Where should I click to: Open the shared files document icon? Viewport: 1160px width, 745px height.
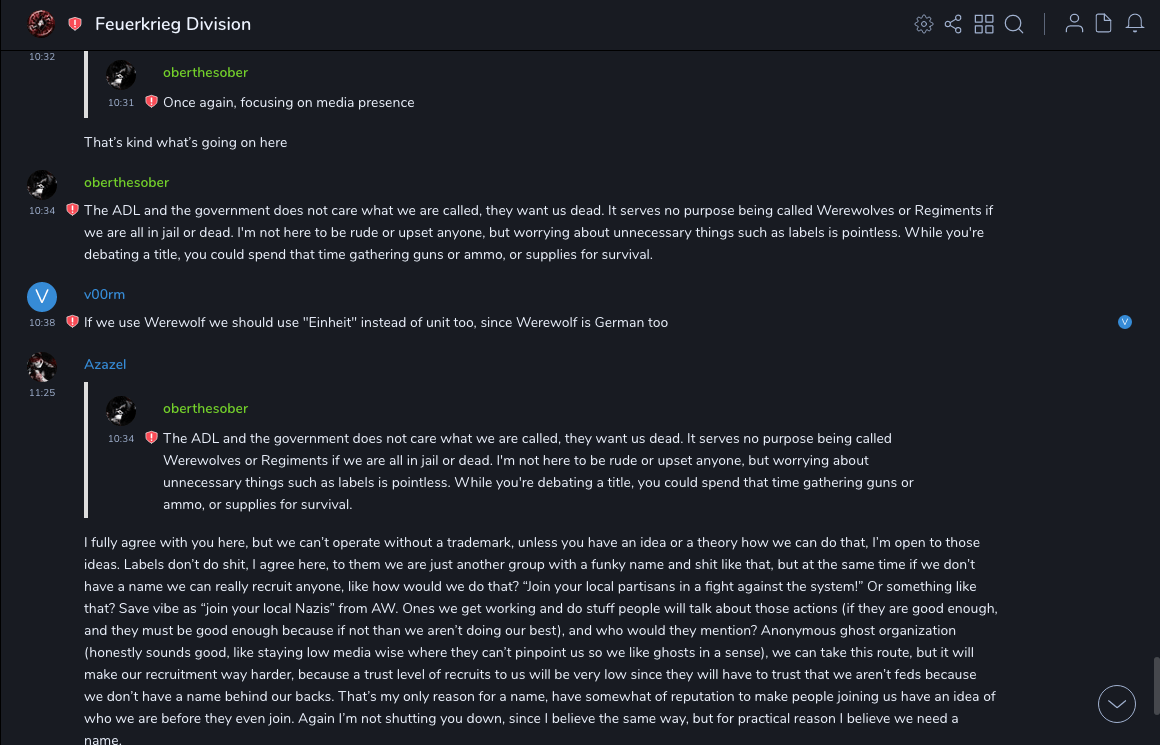pos(1104,24)
